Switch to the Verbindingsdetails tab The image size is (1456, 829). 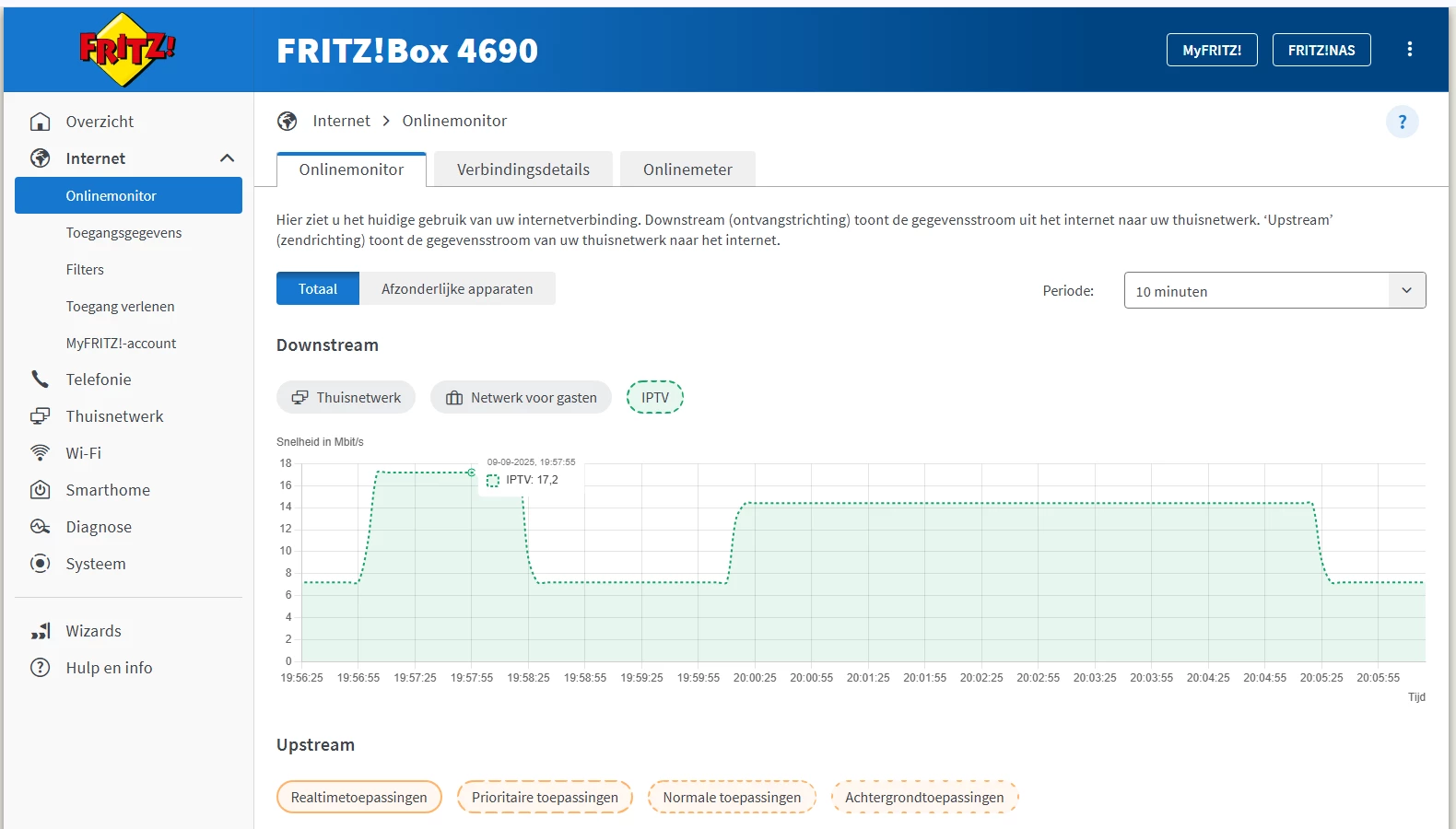tap(523, 169)
